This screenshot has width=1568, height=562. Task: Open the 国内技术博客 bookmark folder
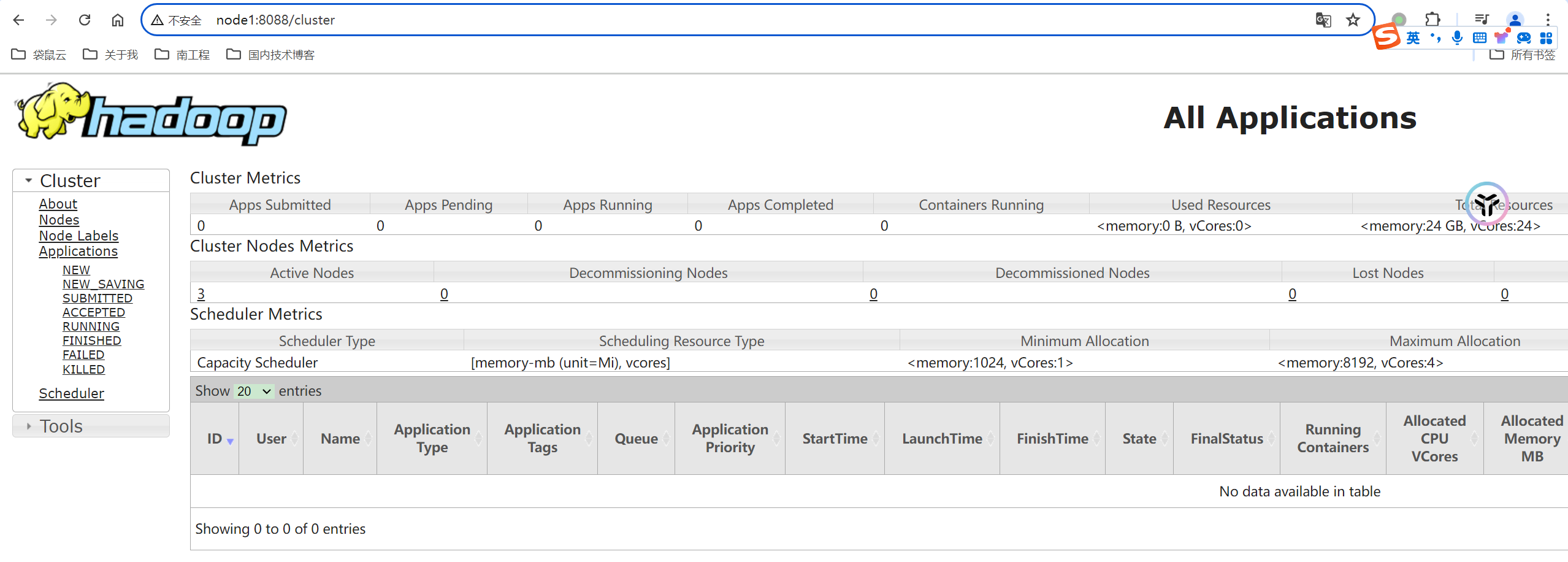[x=270, y=55]
